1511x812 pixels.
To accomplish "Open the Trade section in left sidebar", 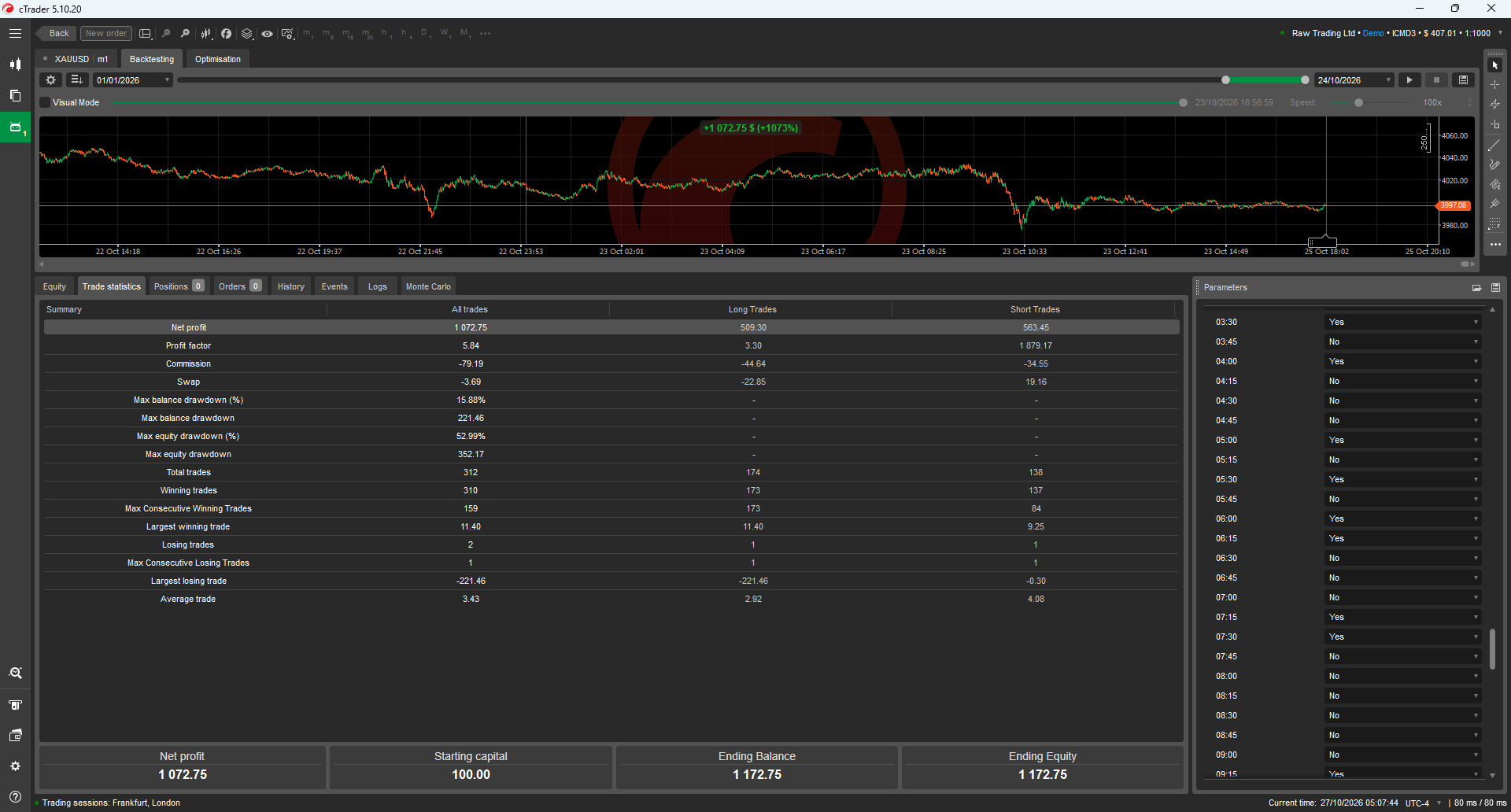I will pyautogui.click(x=15, y=65).
